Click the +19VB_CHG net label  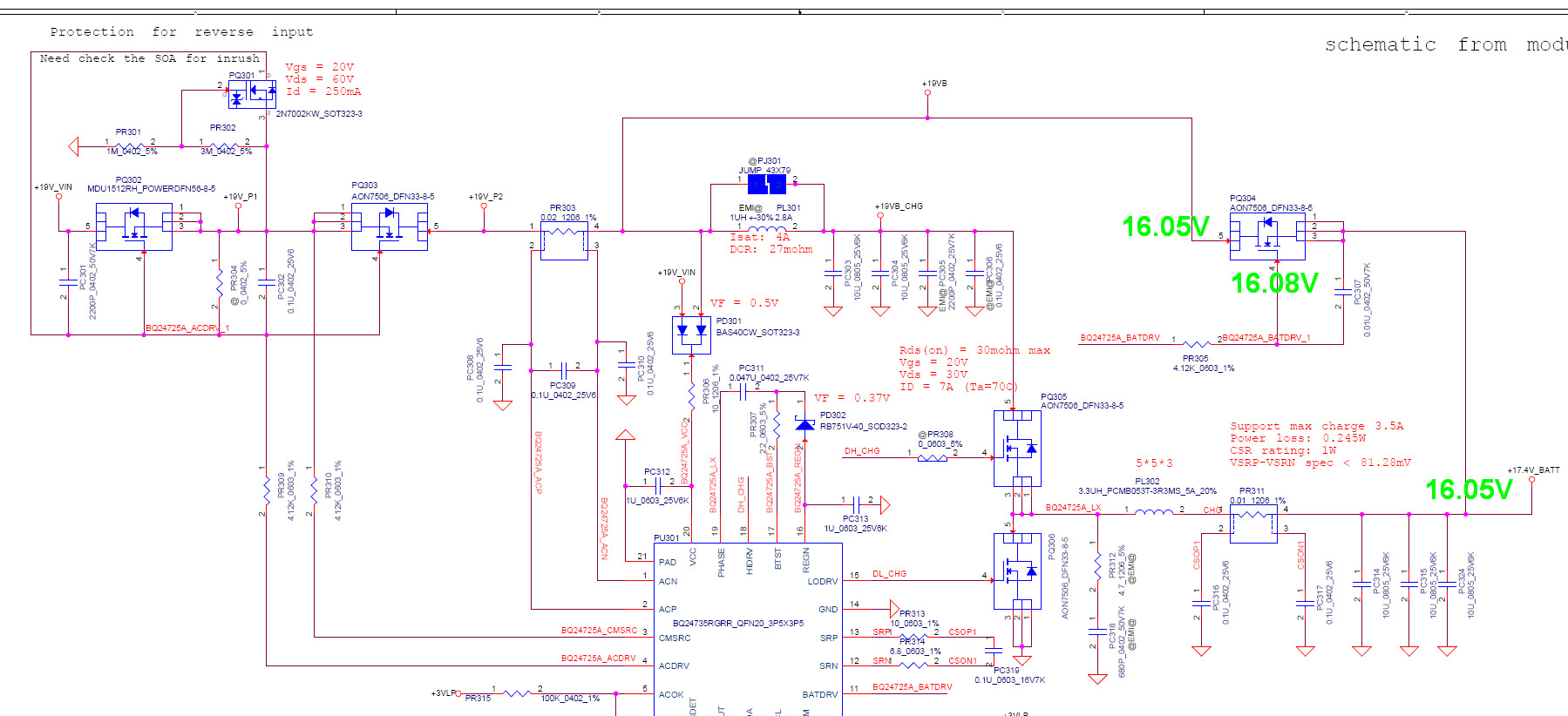point(899,206)
